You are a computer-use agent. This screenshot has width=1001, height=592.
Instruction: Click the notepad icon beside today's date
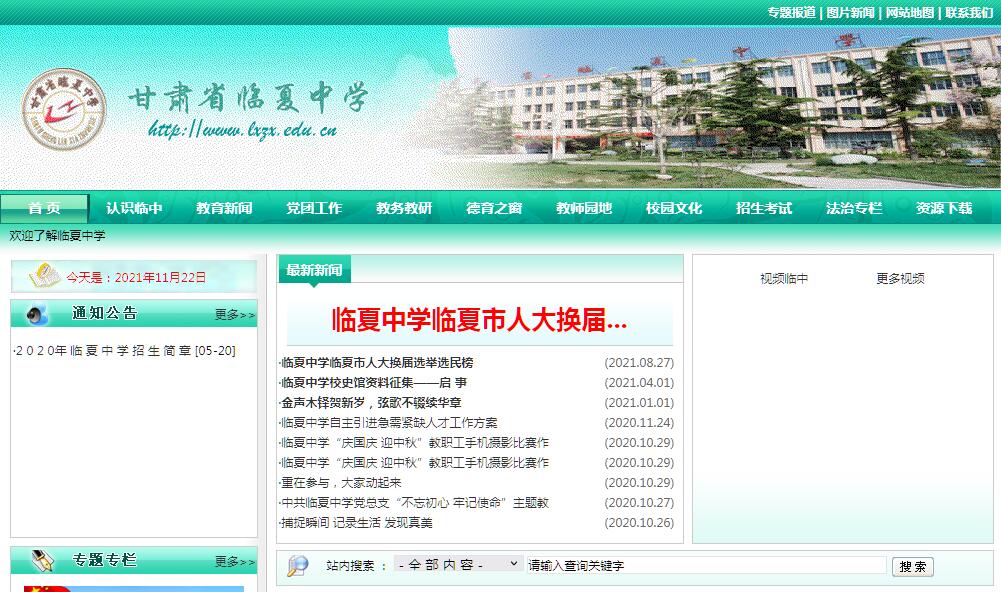coord(44,275)
